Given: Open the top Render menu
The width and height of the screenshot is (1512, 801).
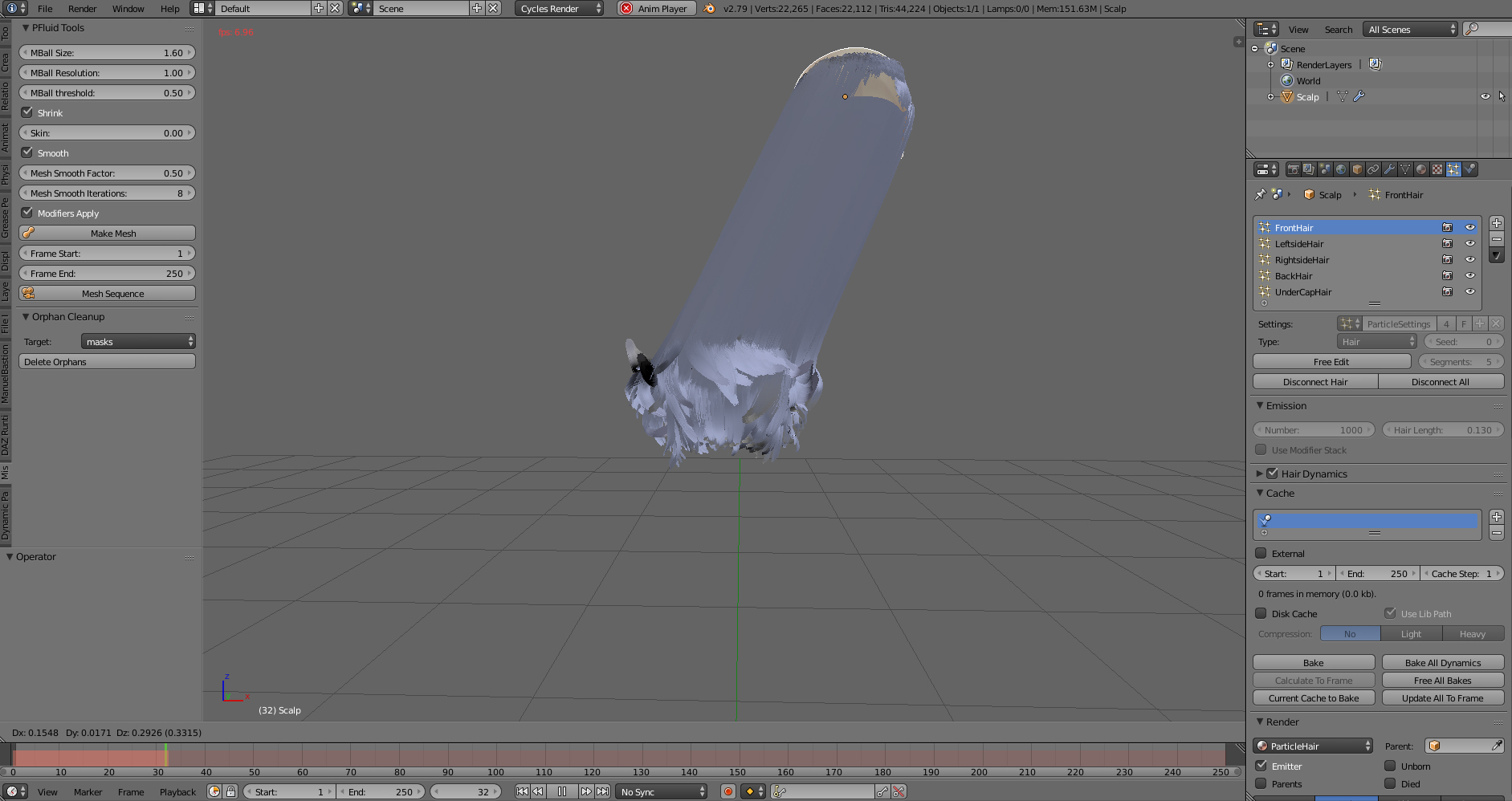Looking at the screenshot, I should [82, 8].
